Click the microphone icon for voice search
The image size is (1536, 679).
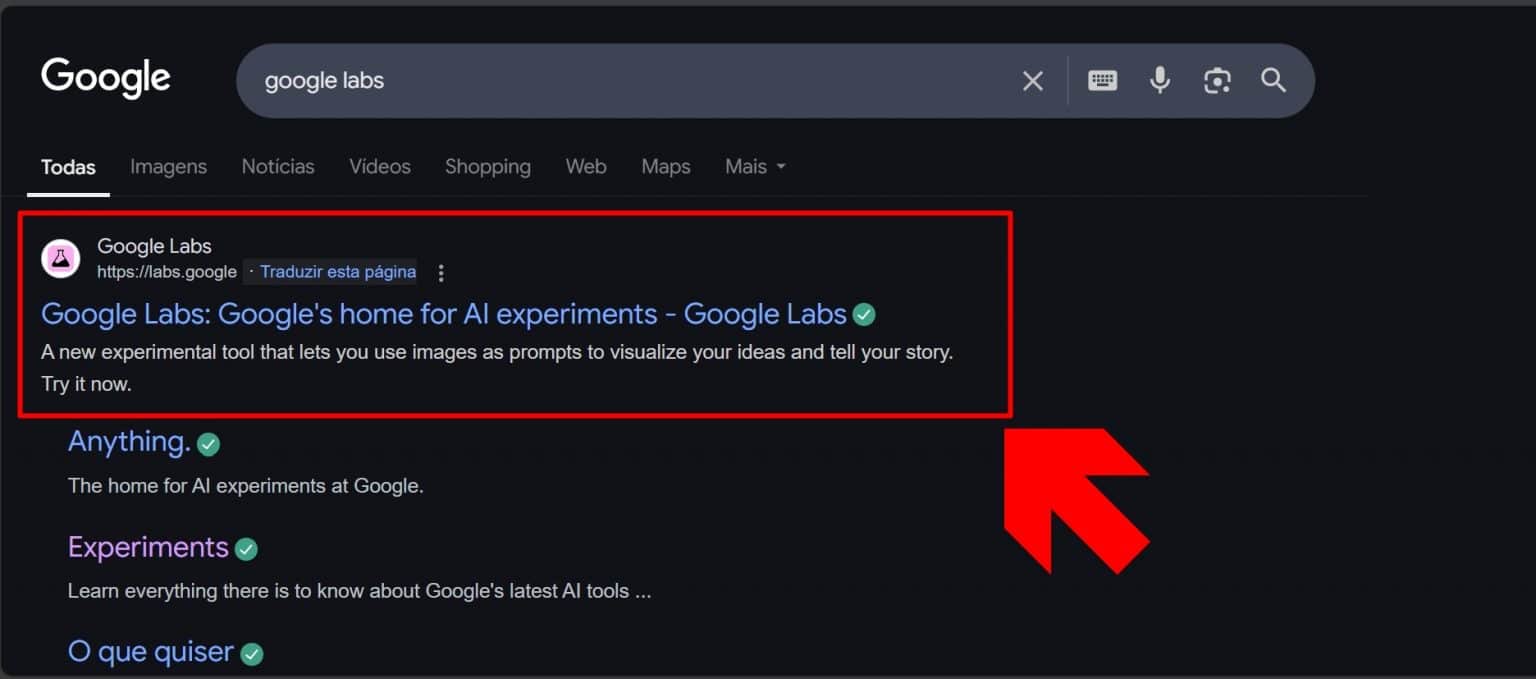click(1159, 80)
